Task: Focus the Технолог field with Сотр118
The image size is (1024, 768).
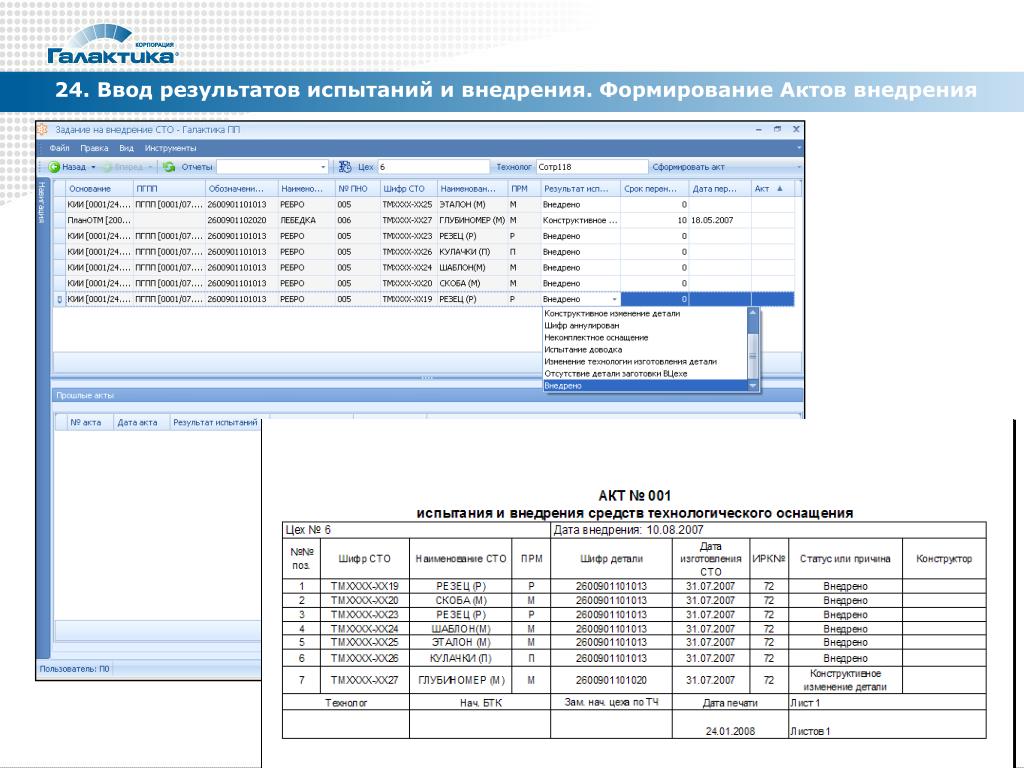Action: tap(592, 167)
